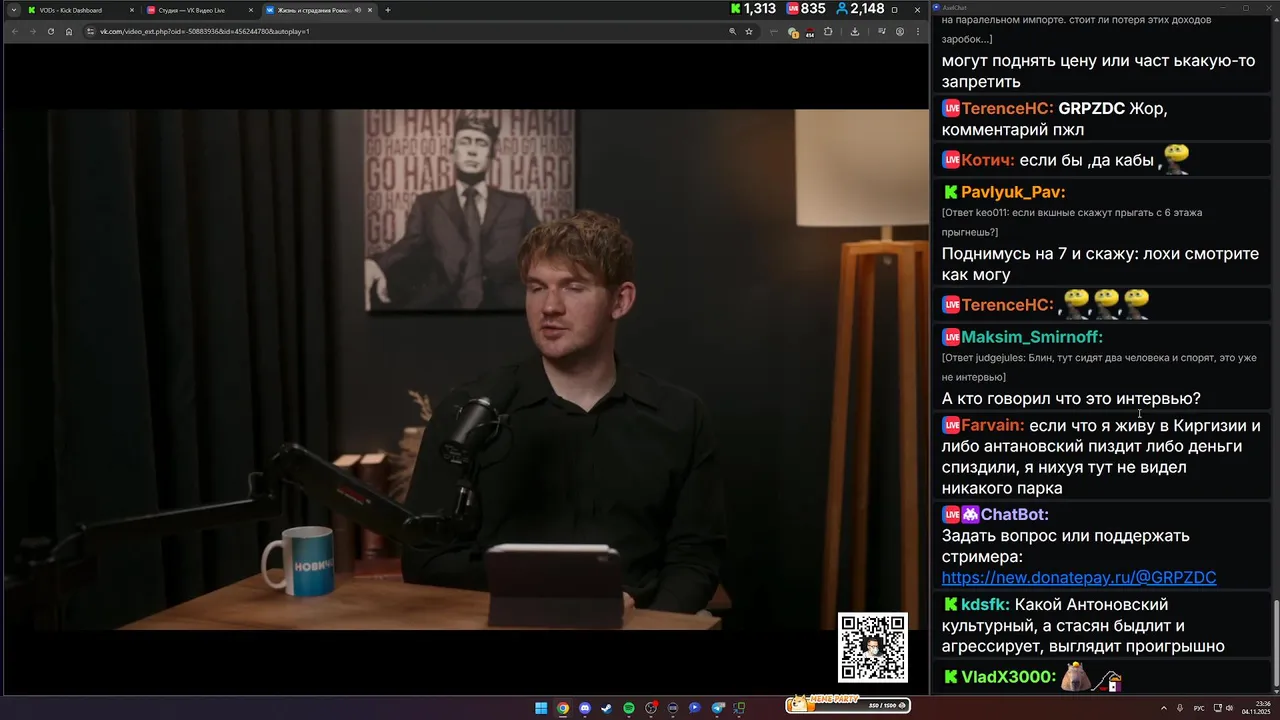Switch the РУС keyboard language
The image size is (1280, 720).
[1199, 708]
